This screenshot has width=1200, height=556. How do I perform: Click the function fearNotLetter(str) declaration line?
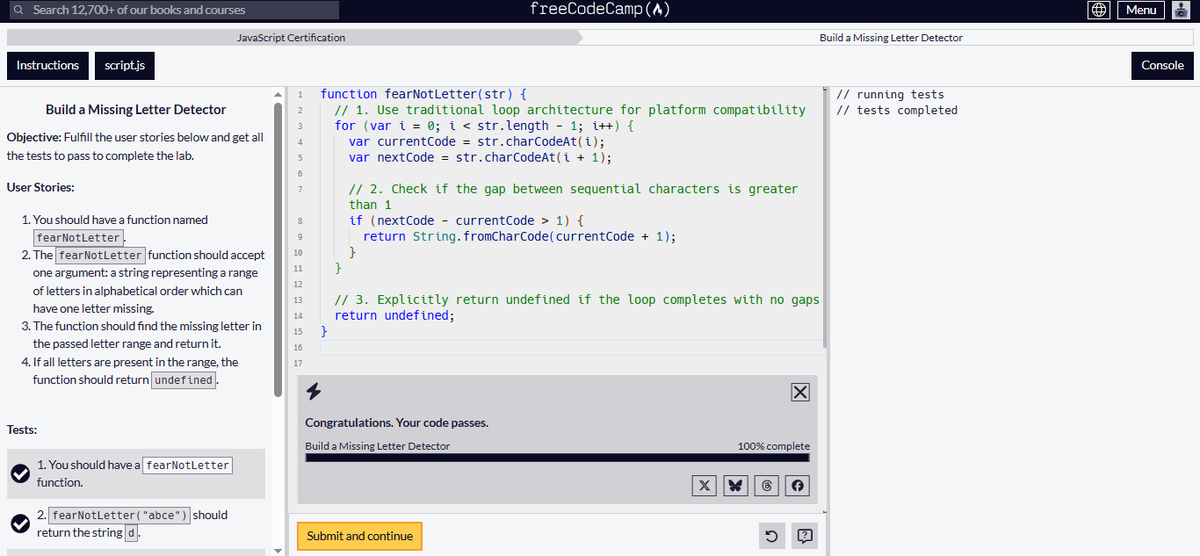click(x=424, y=94)
